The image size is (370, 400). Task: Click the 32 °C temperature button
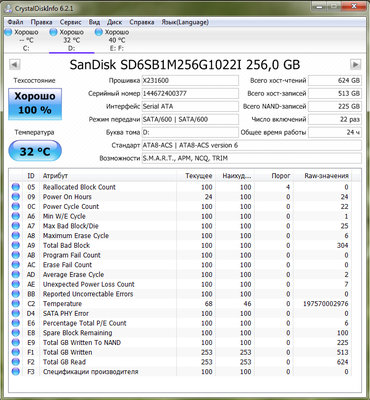pos(35,152)
